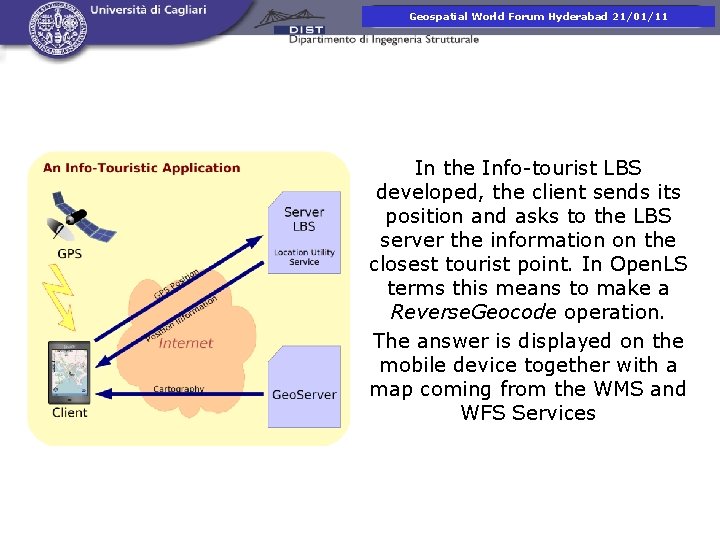Viewport: 720px width, 540px height.
Task: Click Dipartimento di Ingegneria Strutturale text
Action: [x=384, y=39]
